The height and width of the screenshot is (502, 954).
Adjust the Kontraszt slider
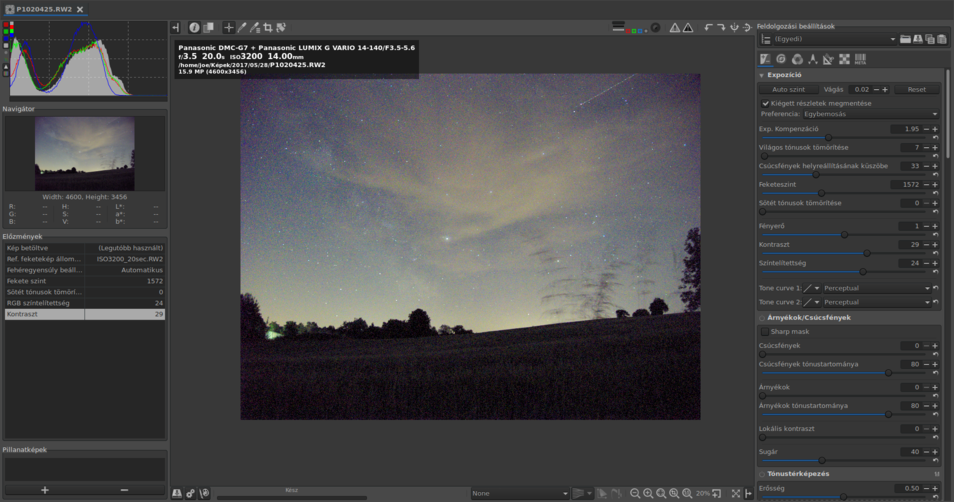click(844, 254)
